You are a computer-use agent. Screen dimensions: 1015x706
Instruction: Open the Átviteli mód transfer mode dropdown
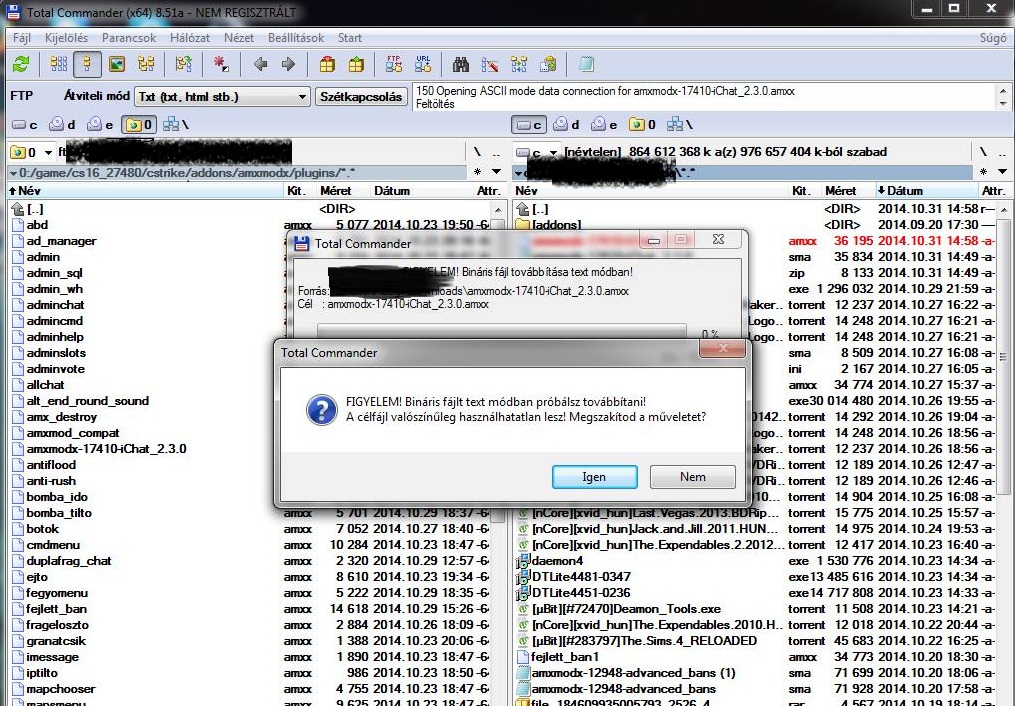click(x=222, y=96)
